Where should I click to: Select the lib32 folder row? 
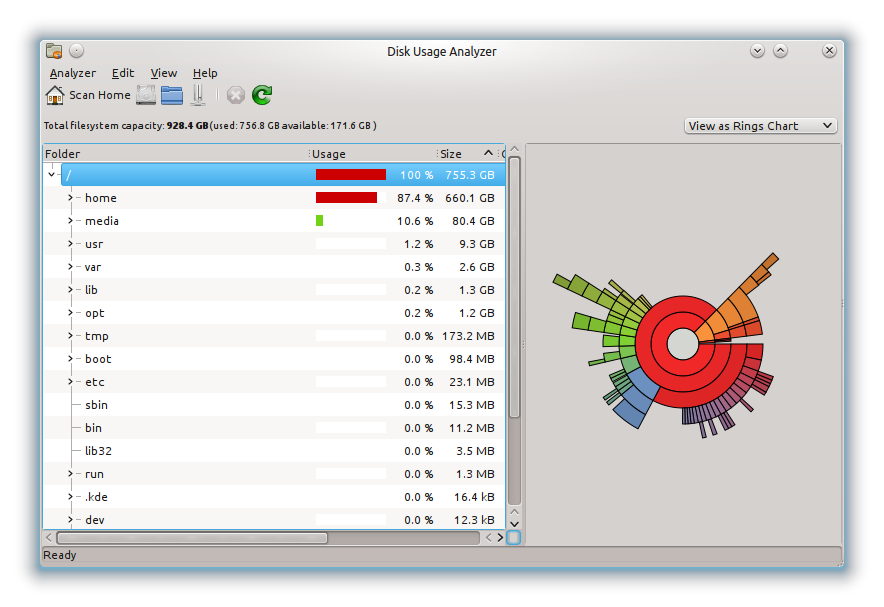[x=274, y=451]
